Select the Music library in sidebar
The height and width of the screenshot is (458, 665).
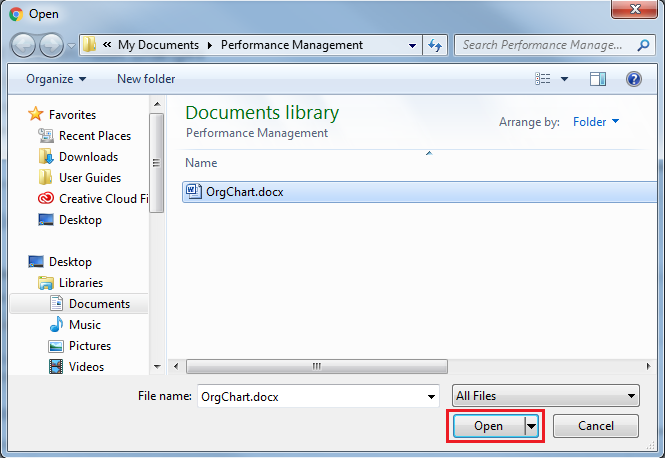coord(84,325)
